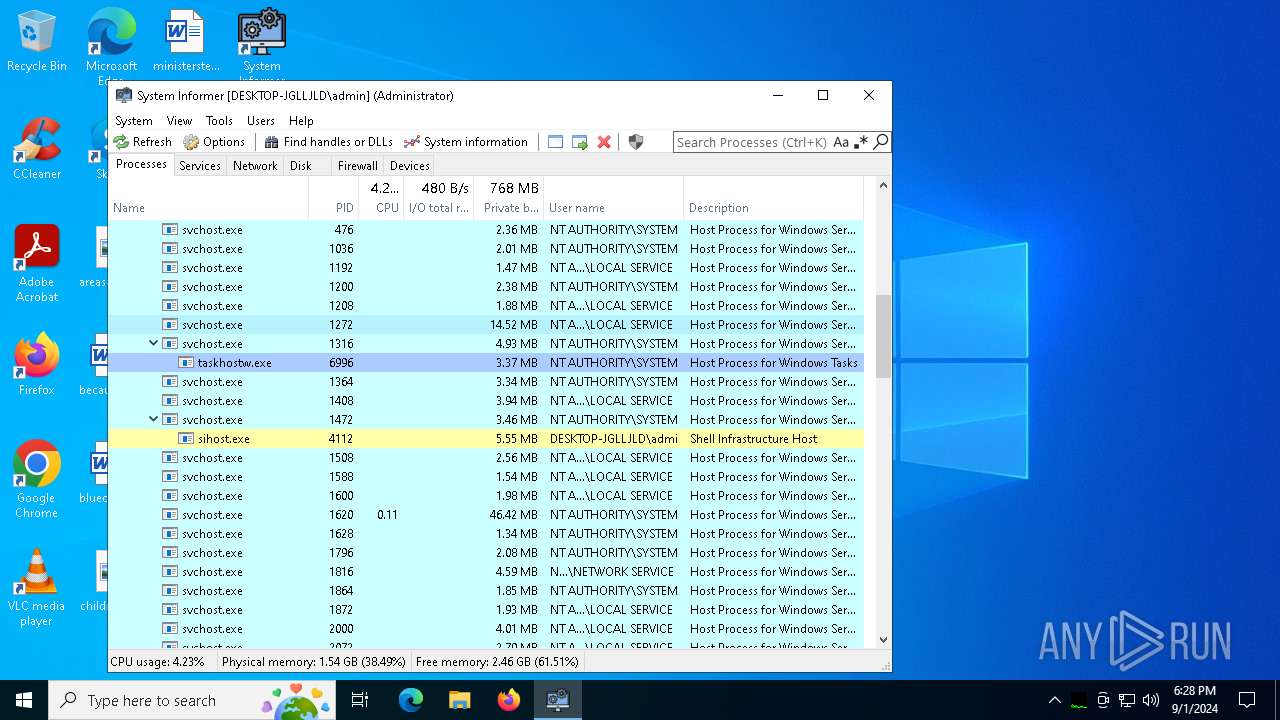Screen dimensions: 1280x720
Task: Select the taskhostw.exe process row
Action: [x=486, y=363]
